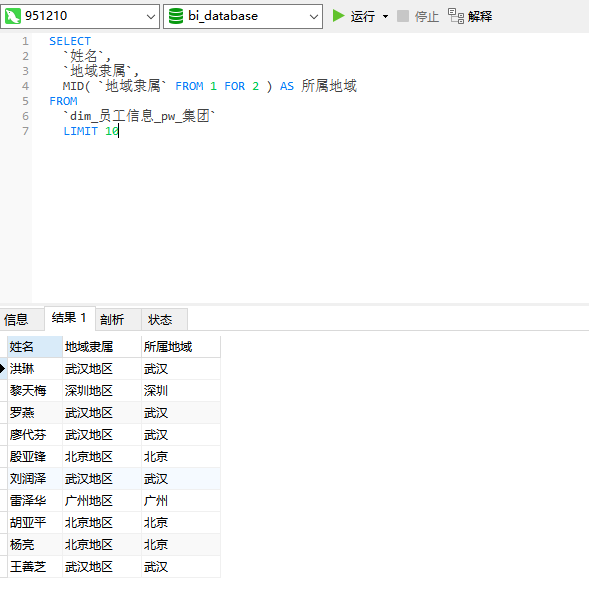589x594 pixels.
Task: Click the current row arrow marker beside 洪琳
Action: [x=3, y=368]
